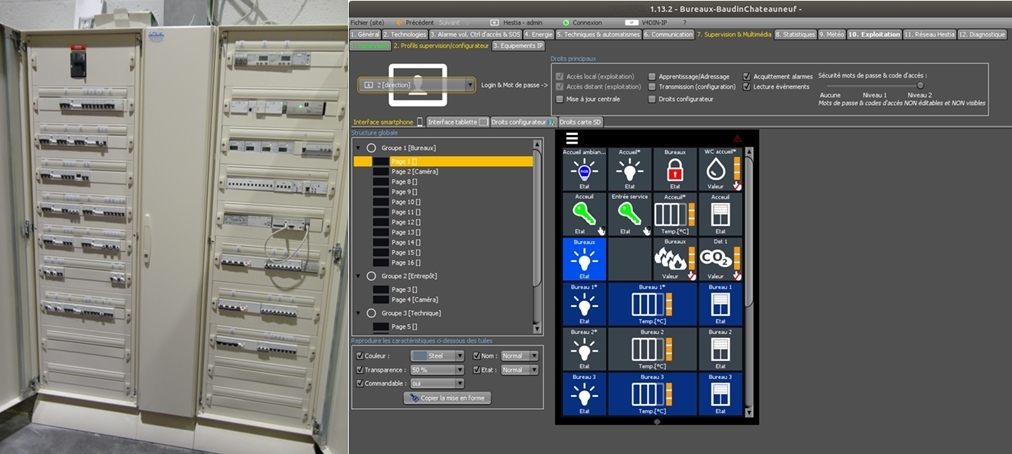Open the 4. Energie tab
Screen dimensions: 1012x454
tap(538, 34)
